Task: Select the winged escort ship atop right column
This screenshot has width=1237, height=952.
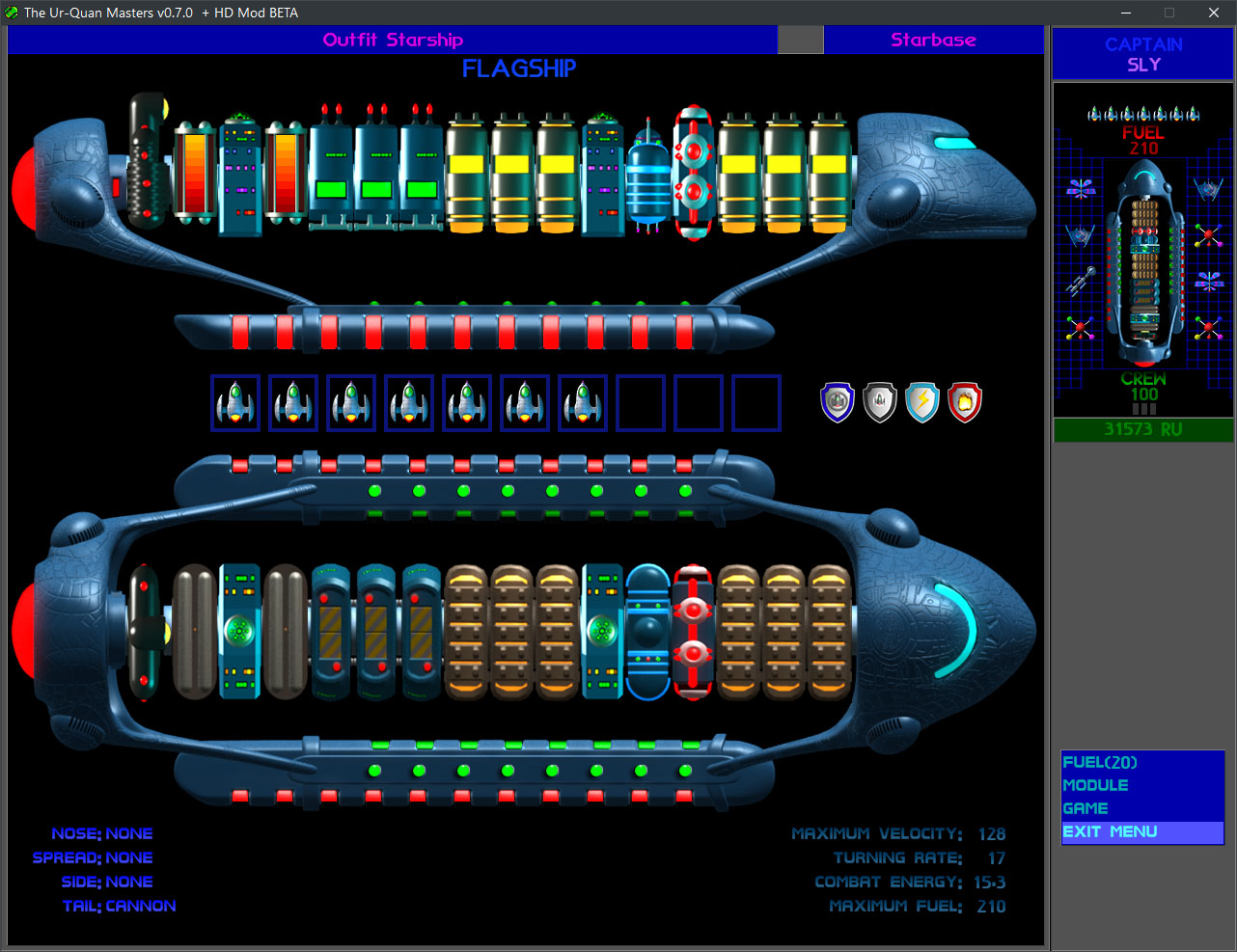Action: [1208, 188]
